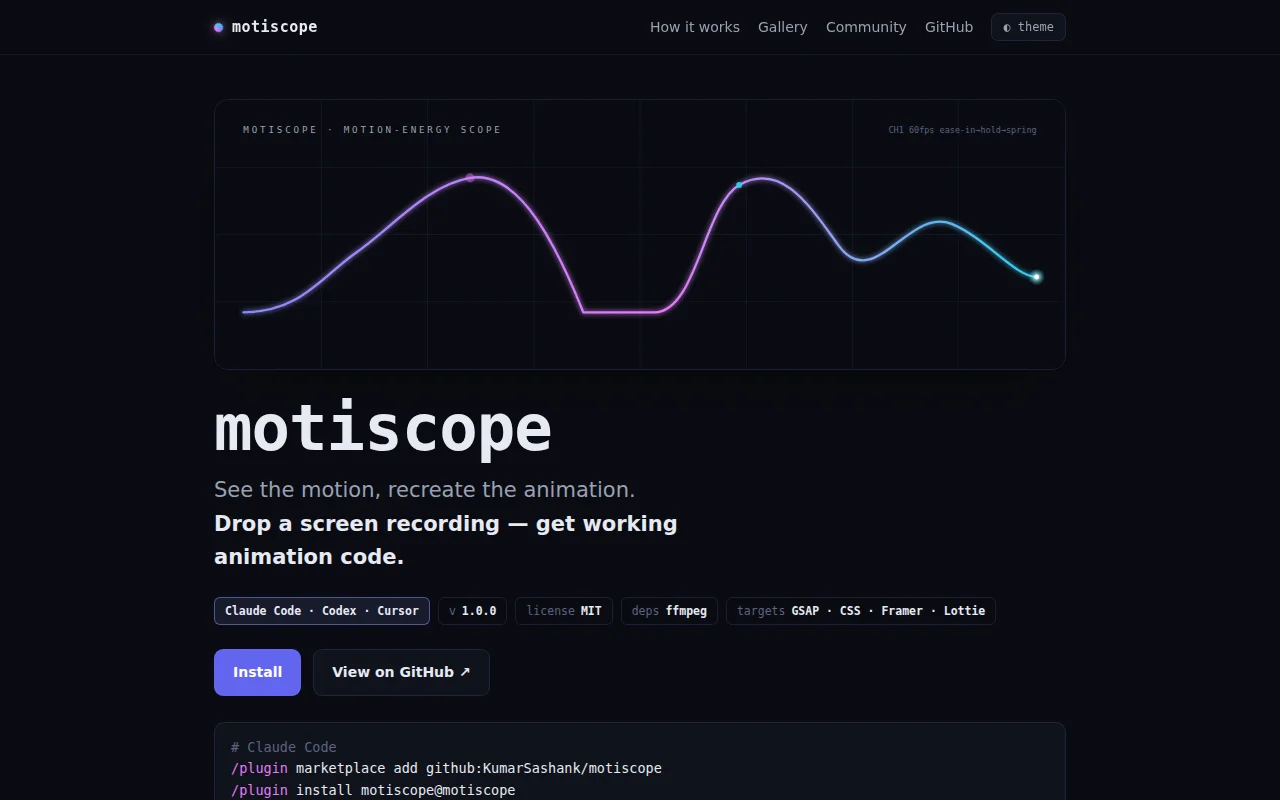The image size is (1280, 800).
Task: Open the How it works page
Action: (695, 27)
